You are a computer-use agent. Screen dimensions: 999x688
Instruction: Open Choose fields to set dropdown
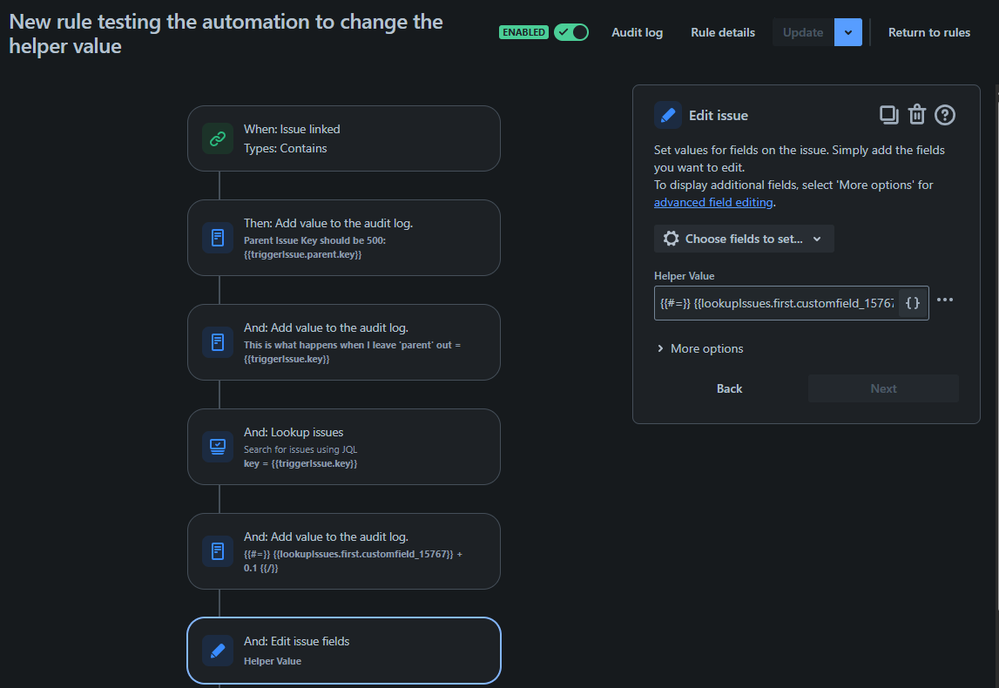point(744,239)
